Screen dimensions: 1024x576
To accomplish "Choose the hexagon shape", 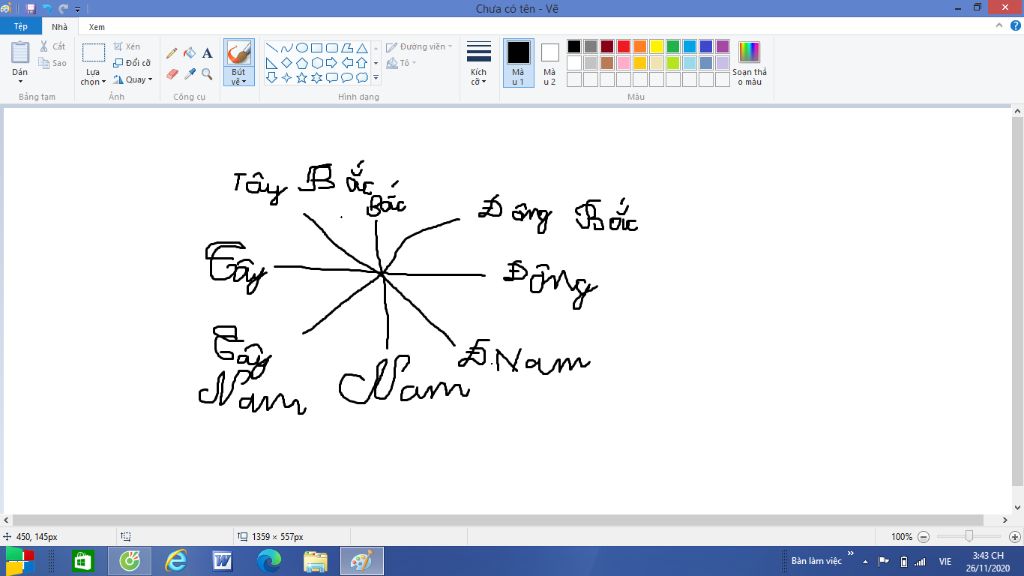I will pyautogui.click(x=317, y=63).
